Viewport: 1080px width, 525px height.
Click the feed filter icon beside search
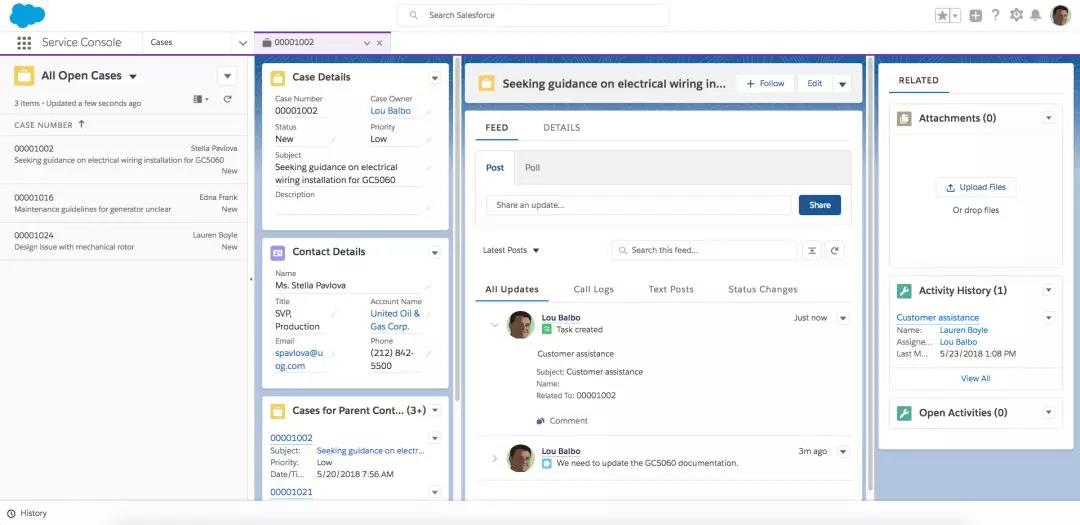click(812, 250)
